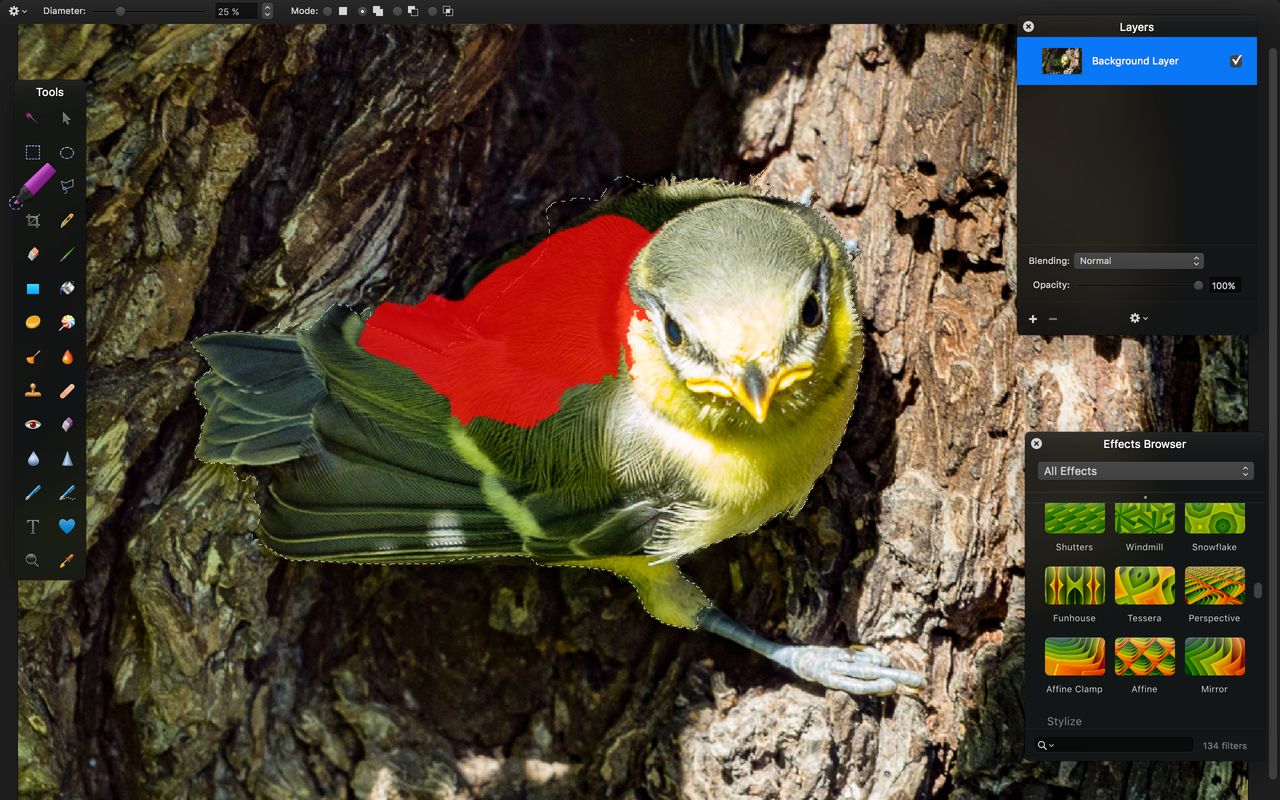Remove layer with the minus button
This screenshot has height=800, width=1280.
point(1052,319)
